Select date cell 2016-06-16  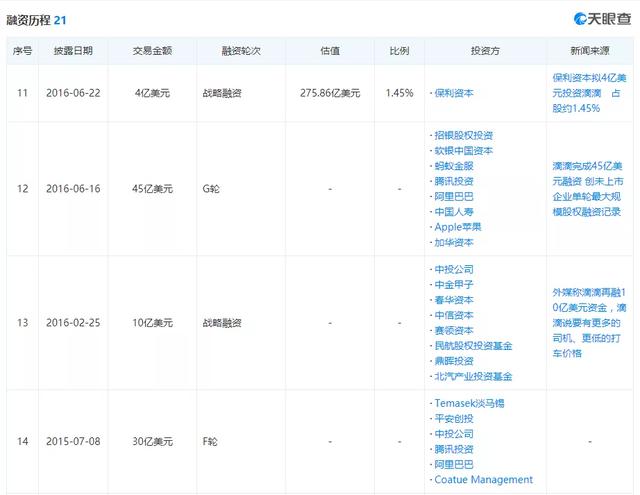73,189
